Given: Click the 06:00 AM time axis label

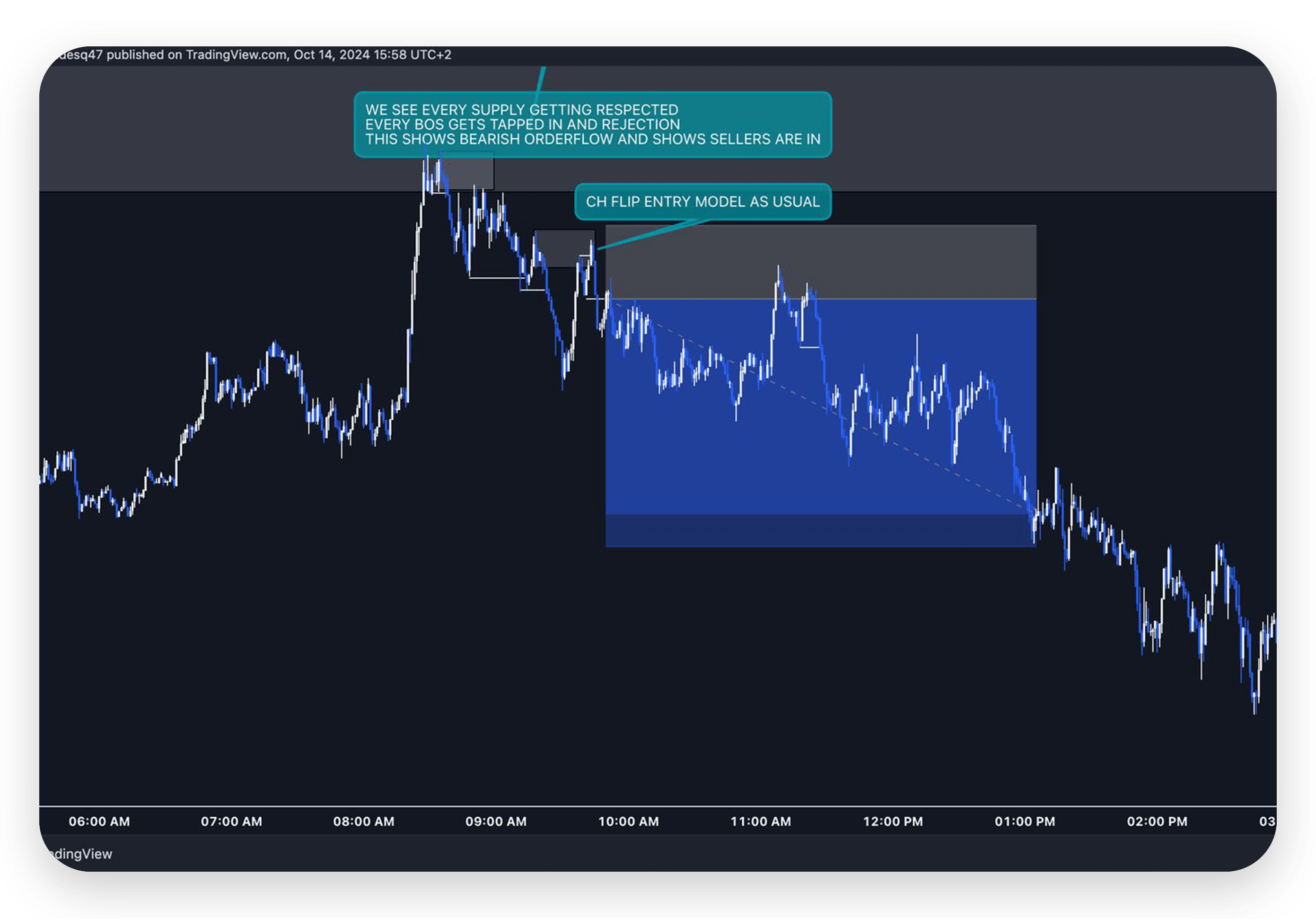Looking at the screenshot, I should pos(99,821).
